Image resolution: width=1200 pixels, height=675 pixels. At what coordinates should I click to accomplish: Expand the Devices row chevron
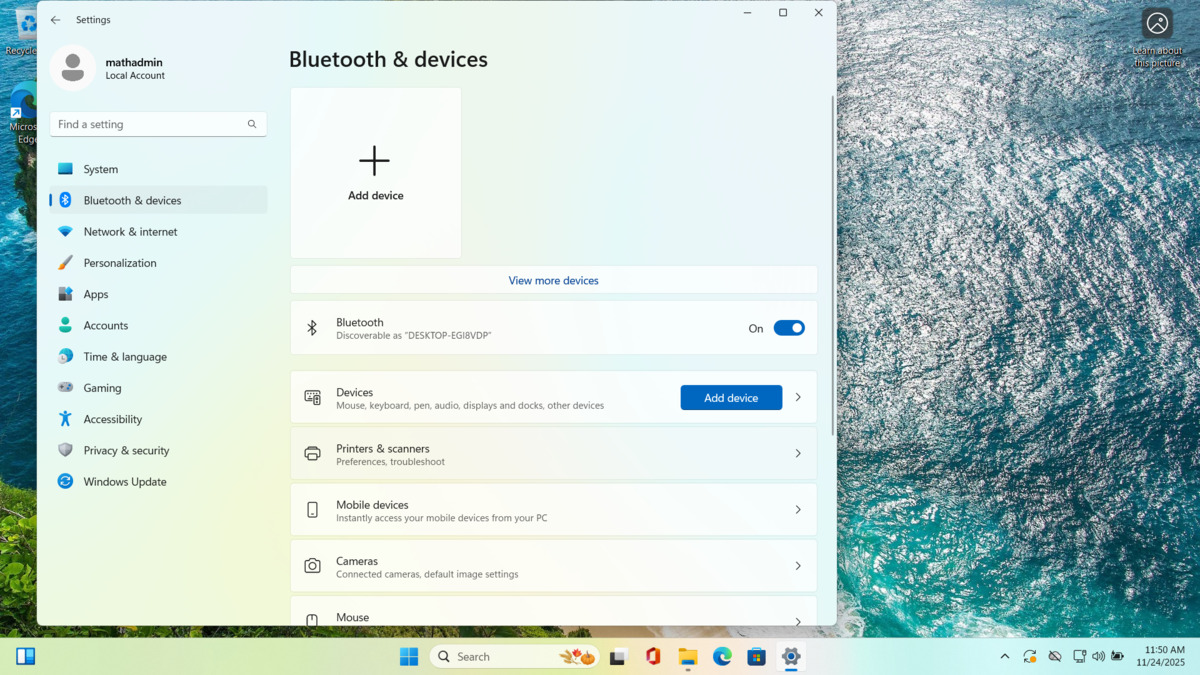(x=798, y=398)
